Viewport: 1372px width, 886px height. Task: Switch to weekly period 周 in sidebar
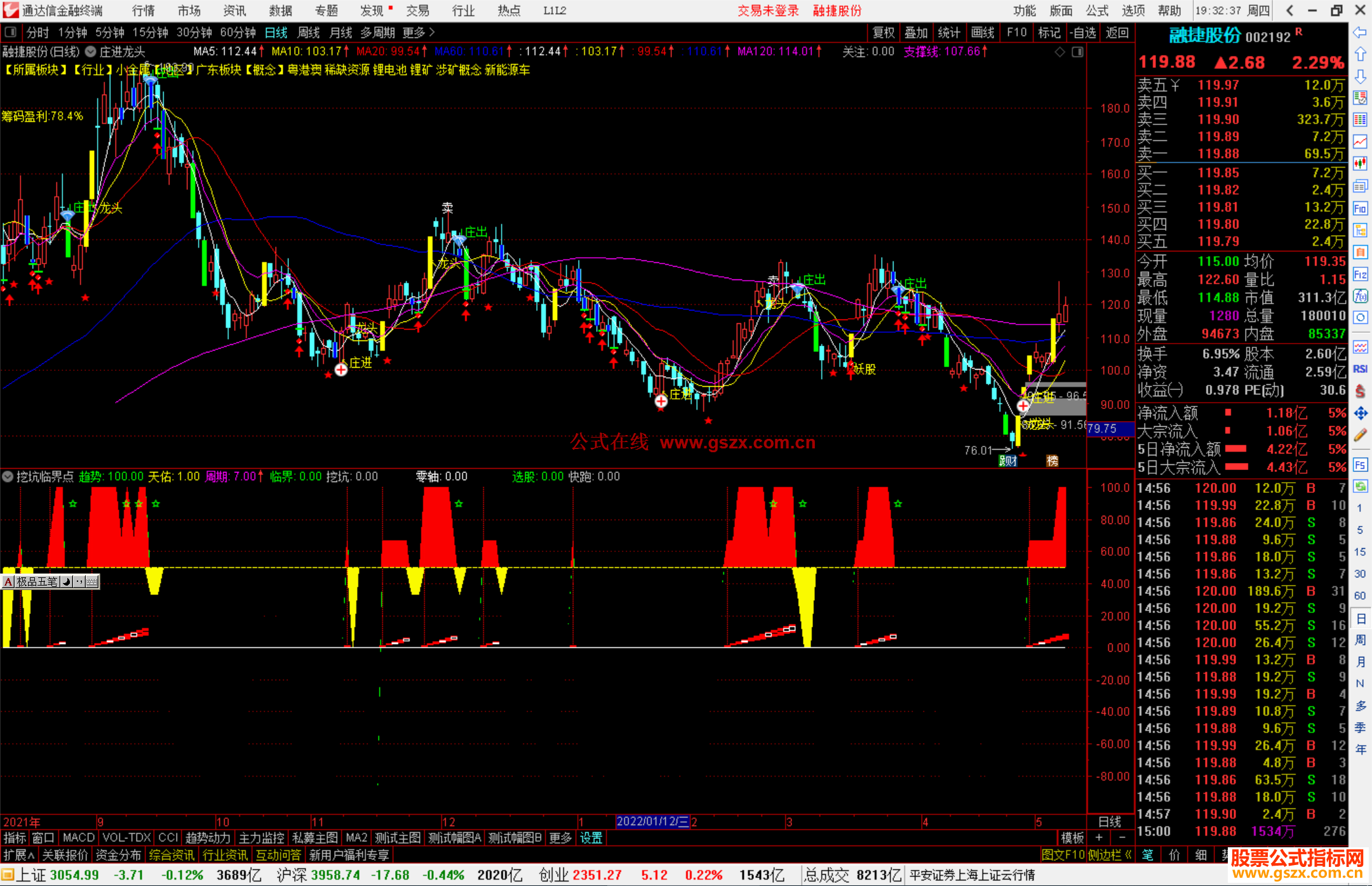tap(1360, 640)
